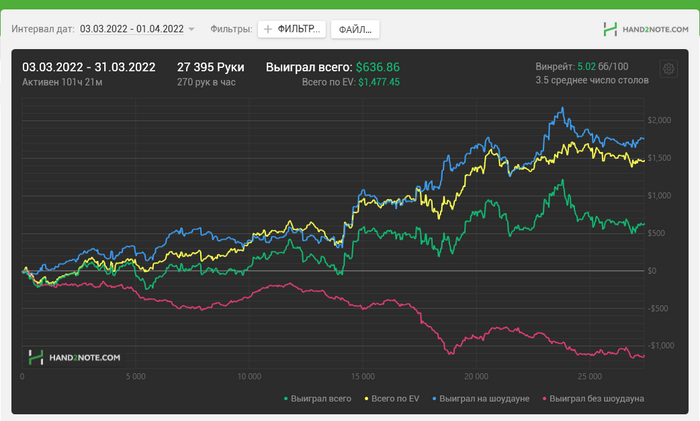Click the pink dot legend marker
Viewport: 700px width, 421px height.
545,399
